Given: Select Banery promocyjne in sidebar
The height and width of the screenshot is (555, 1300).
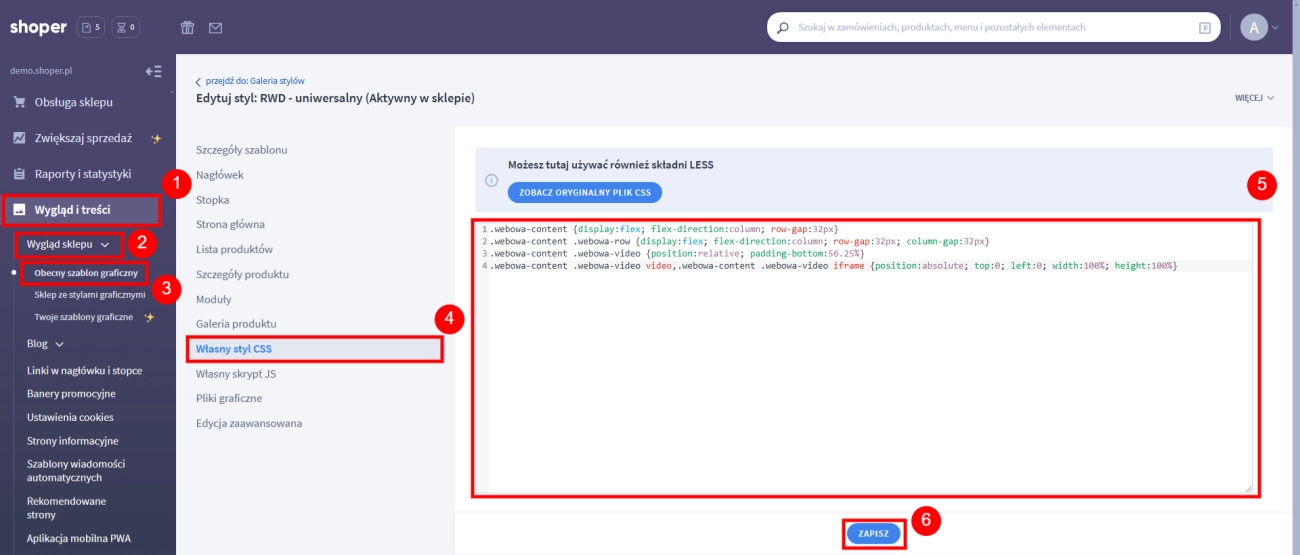Looking at the screenshot, I should pos(71,394).
